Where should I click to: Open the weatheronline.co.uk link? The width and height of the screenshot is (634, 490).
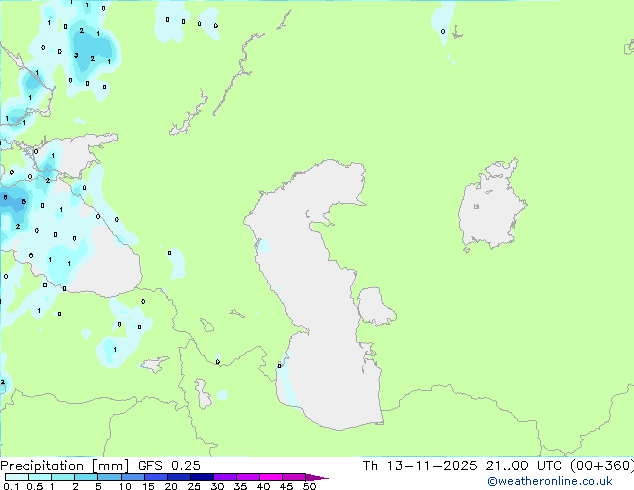pyautogui.click(x=550, y=481)
